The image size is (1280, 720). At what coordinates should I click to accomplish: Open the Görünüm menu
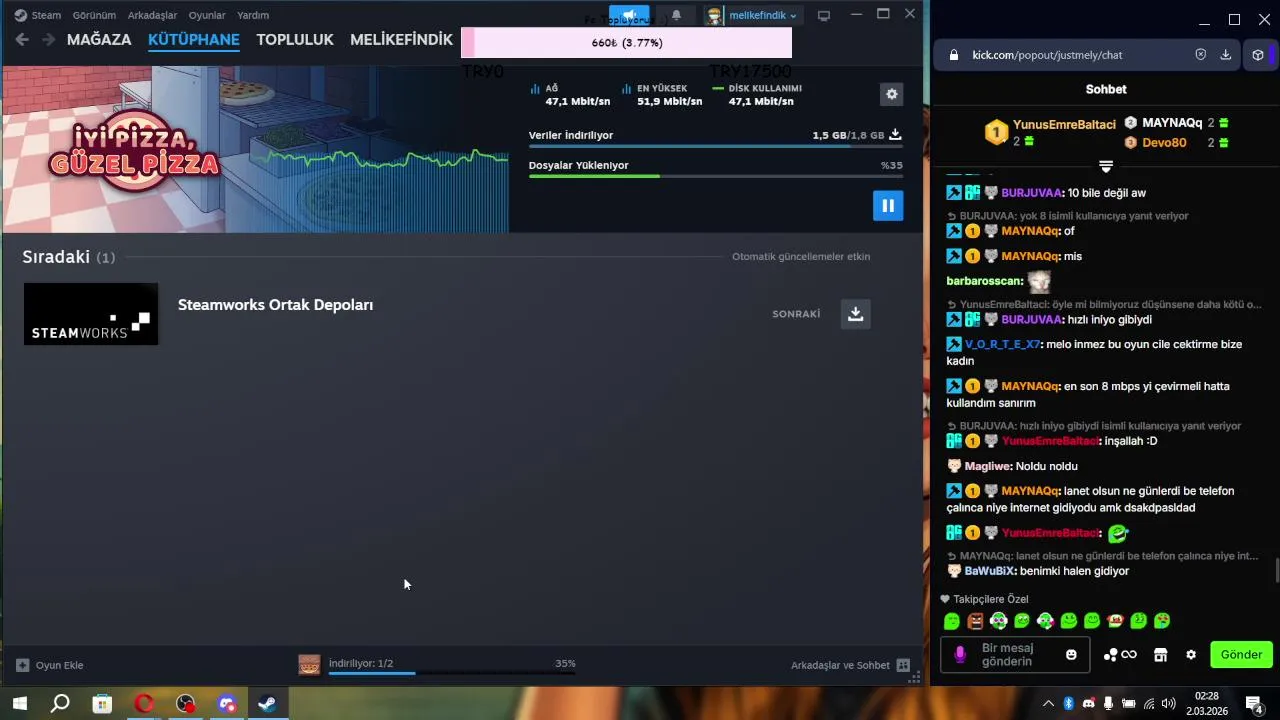[94, 15]
